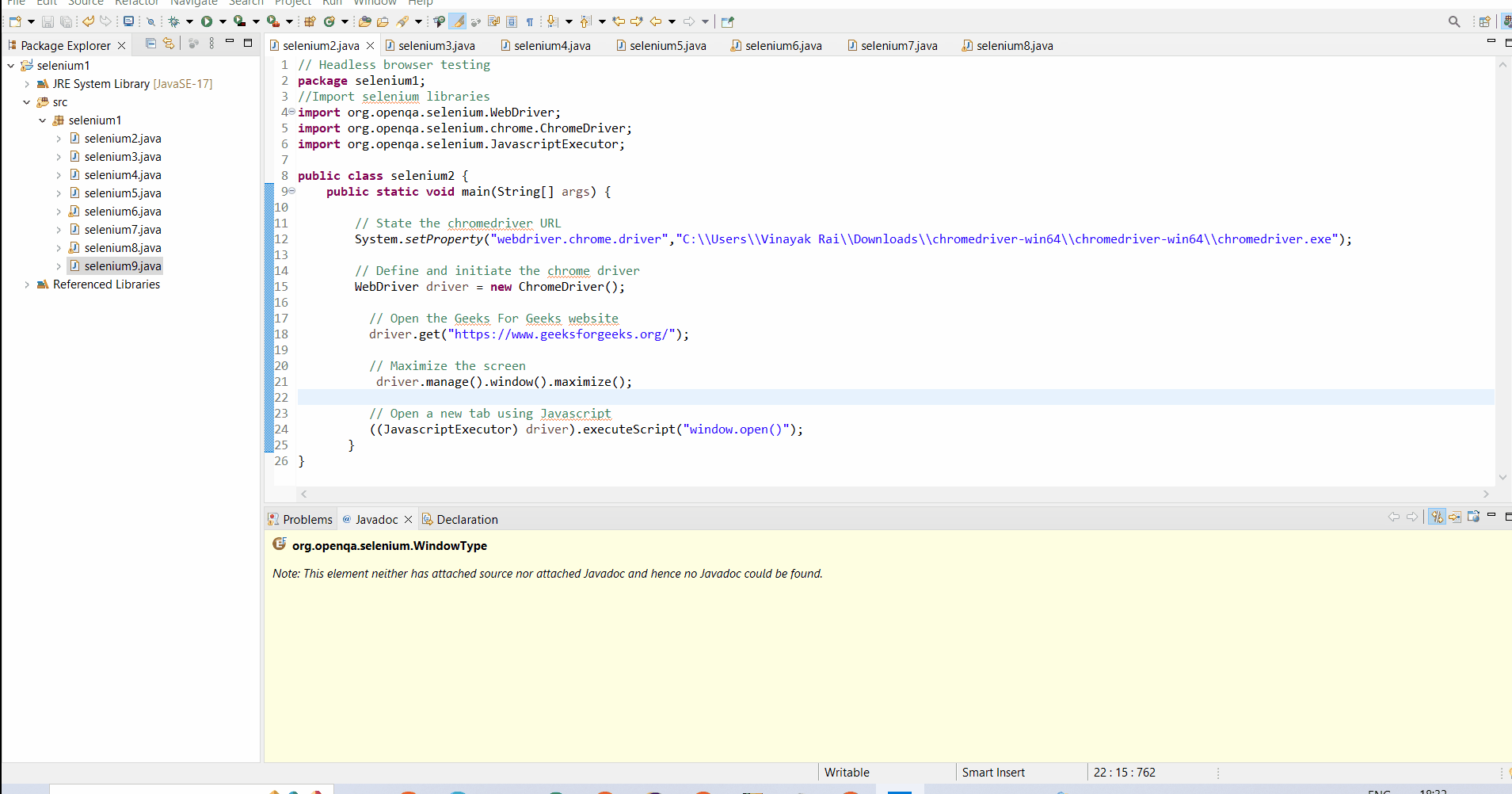Toggle Show Whitespace Characters

point(530,21)
